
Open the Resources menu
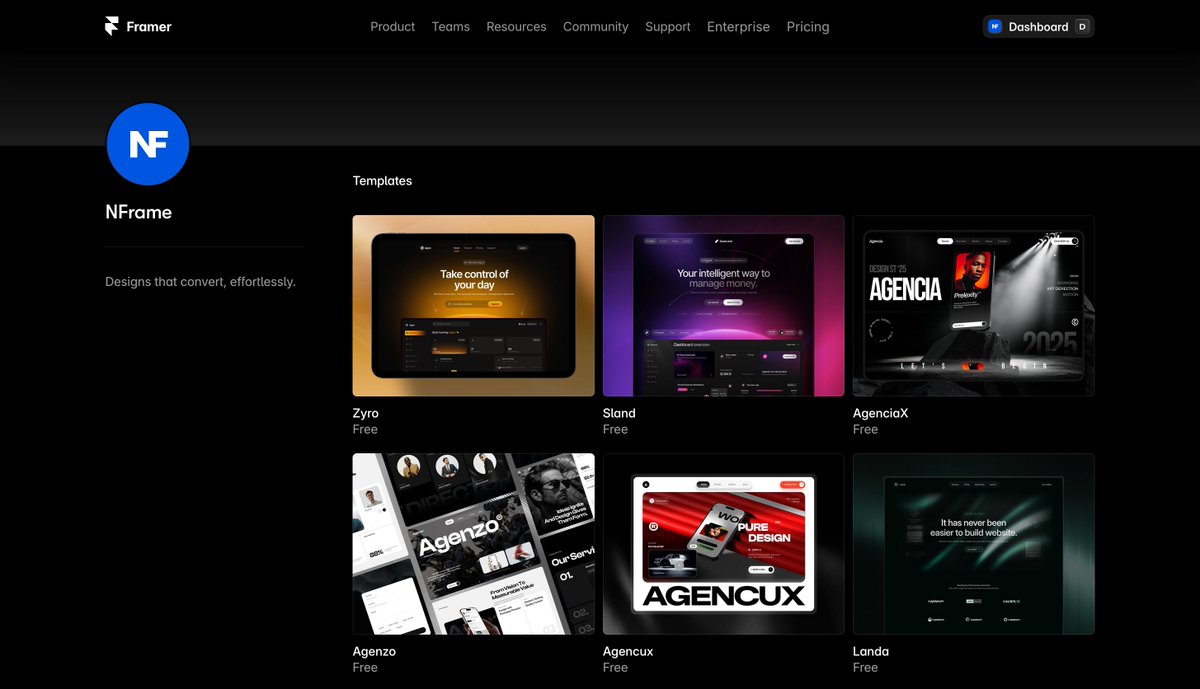516,27
